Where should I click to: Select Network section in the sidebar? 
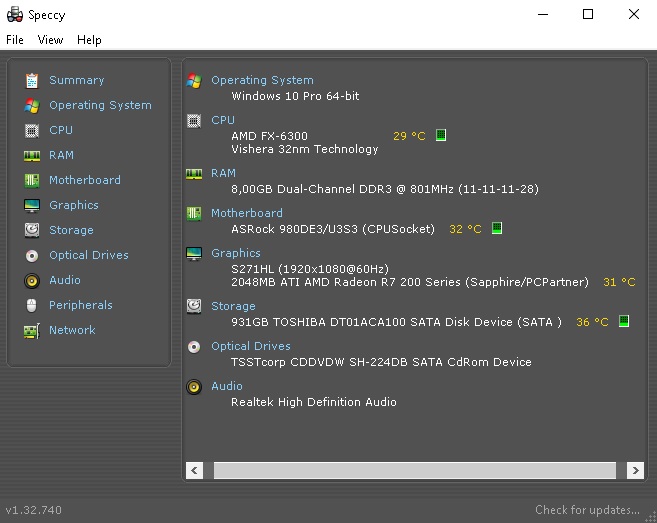(72, 330)
